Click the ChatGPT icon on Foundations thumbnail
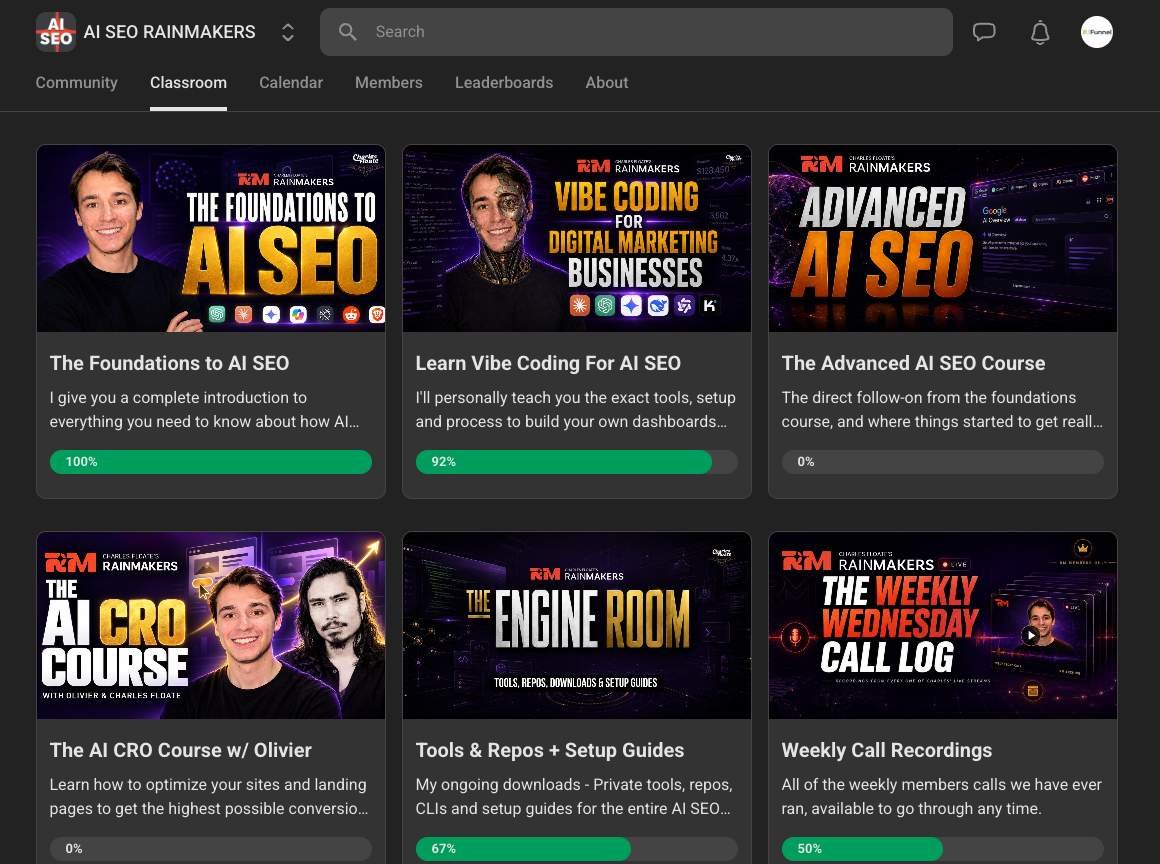1160x864 pixels. (217, 314)
